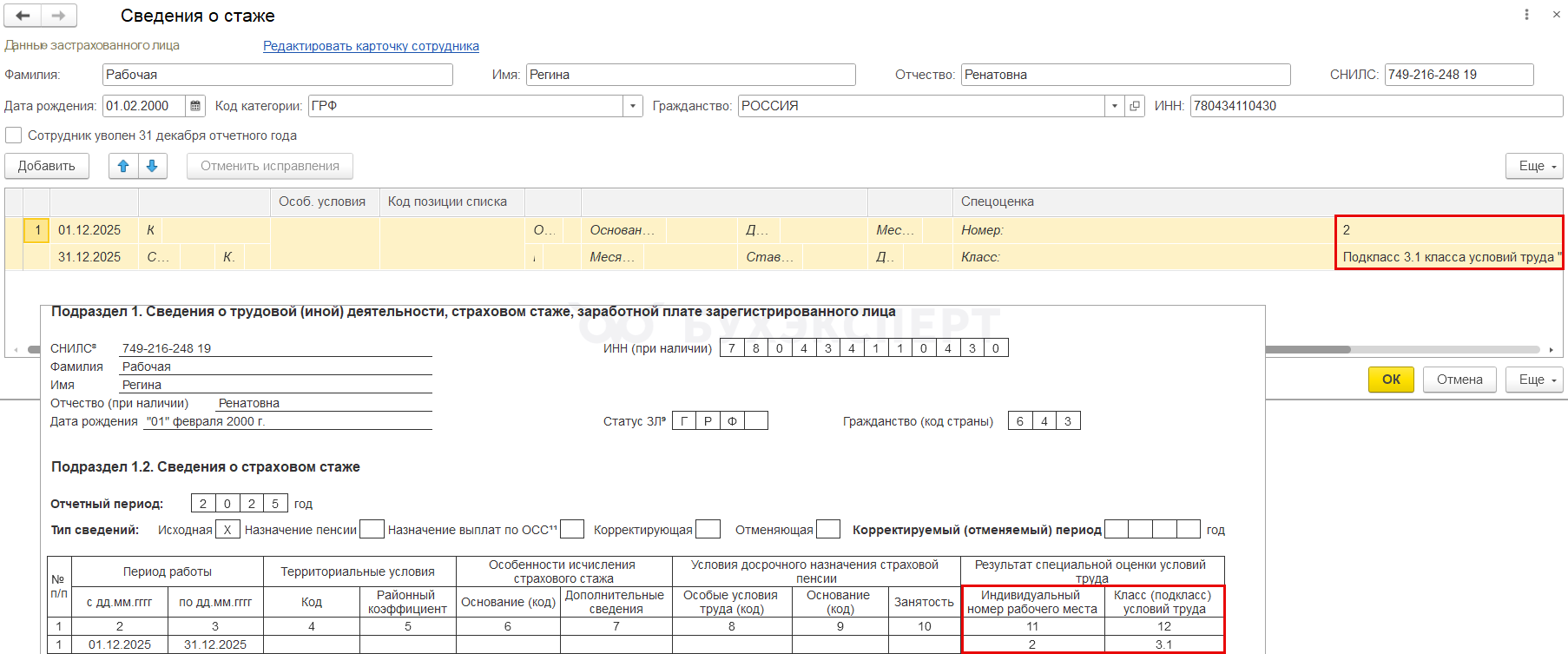Close the Сведения о стаже form
The width and height of the screenshot is (1568, 654).
(1556, 15)
